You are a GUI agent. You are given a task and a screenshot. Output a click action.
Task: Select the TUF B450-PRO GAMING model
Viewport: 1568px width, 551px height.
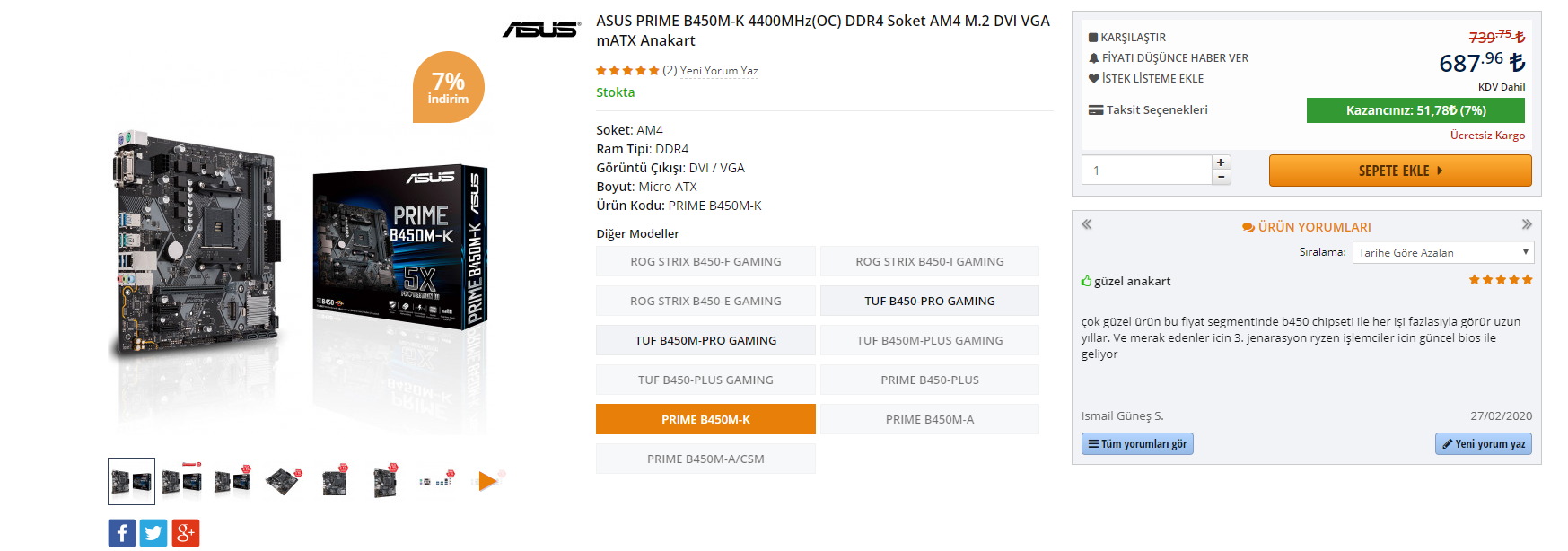930,301
